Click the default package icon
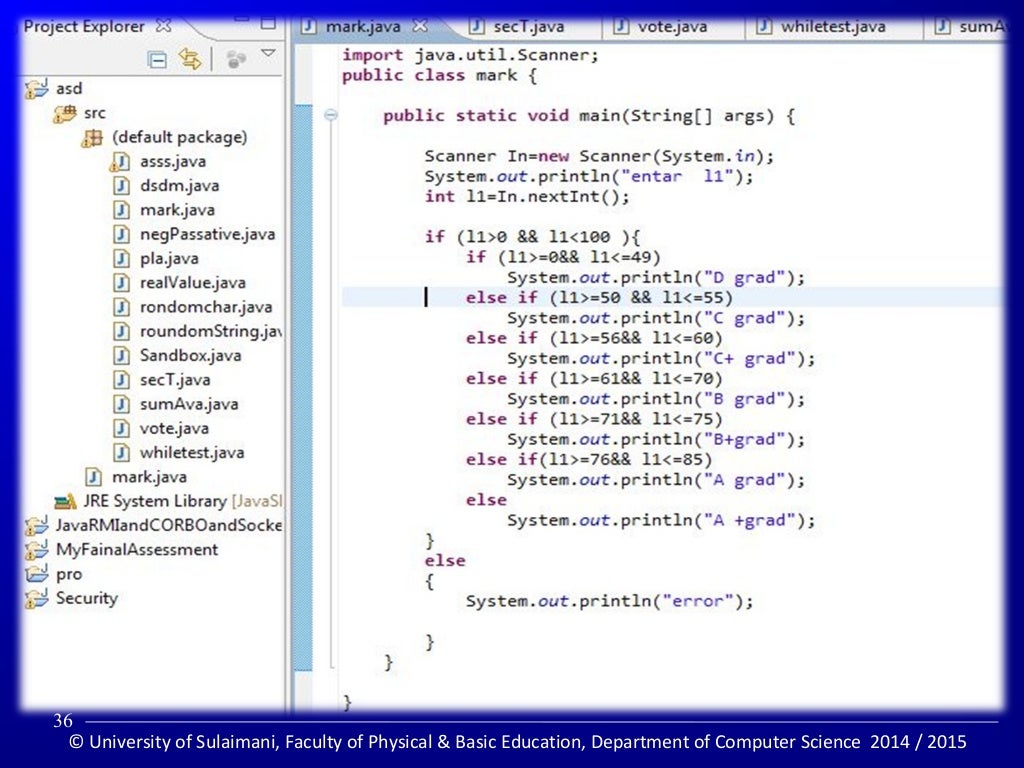Image resolution: width=1024 pixels, height=768 pixels. click(x=92, y=138)
